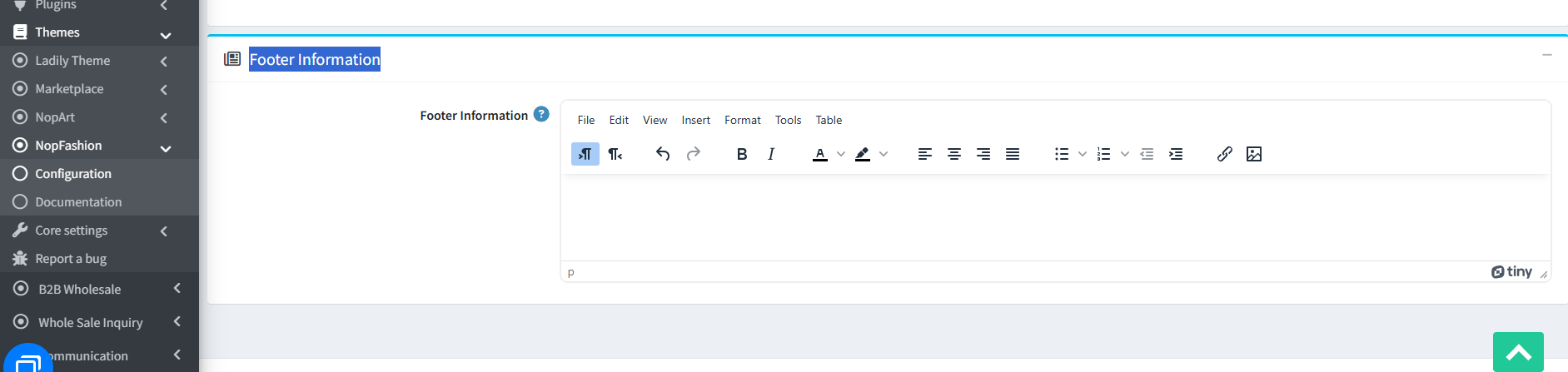Toggle bold formatting in the editor

click(742, 154)
